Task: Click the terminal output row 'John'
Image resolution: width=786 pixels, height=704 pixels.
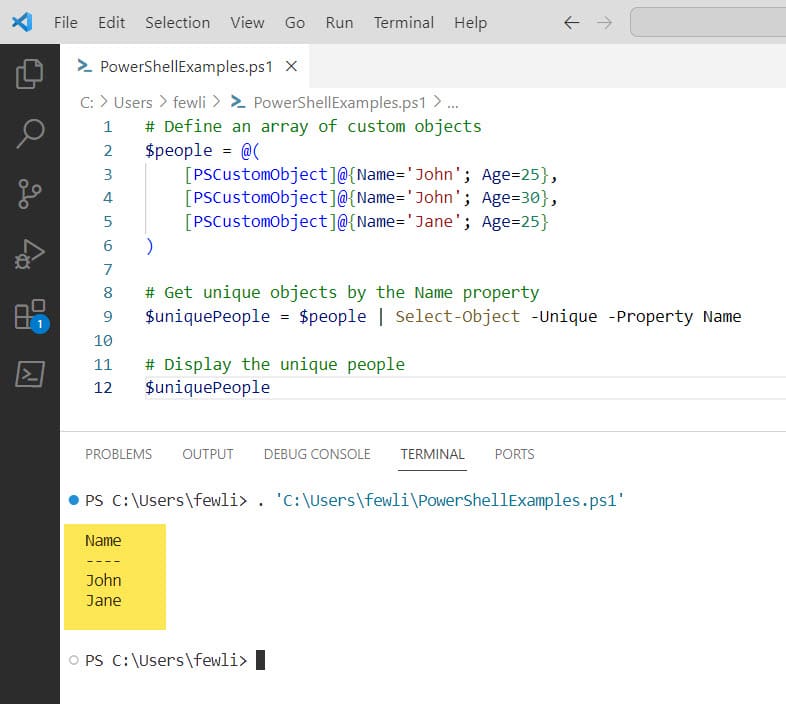Action: tap(103, 581)
